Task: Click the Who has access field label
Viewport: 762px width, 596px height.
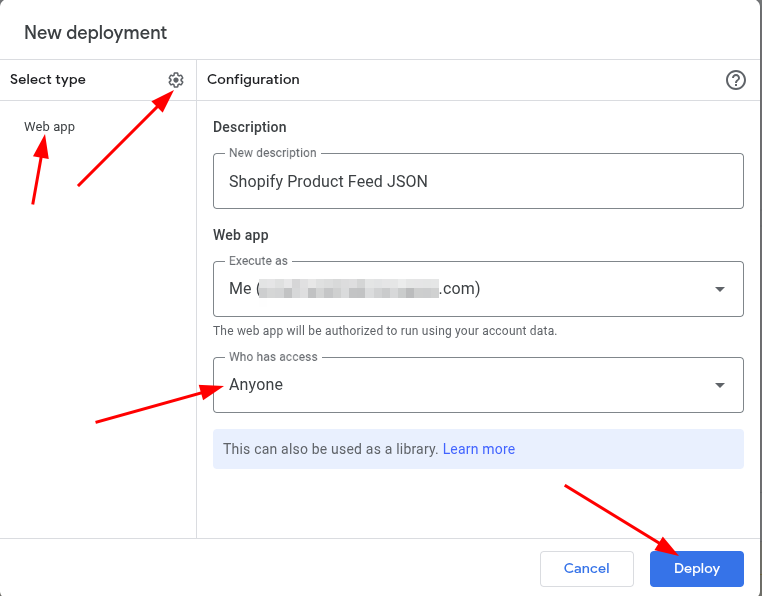Action: point(273,357)
